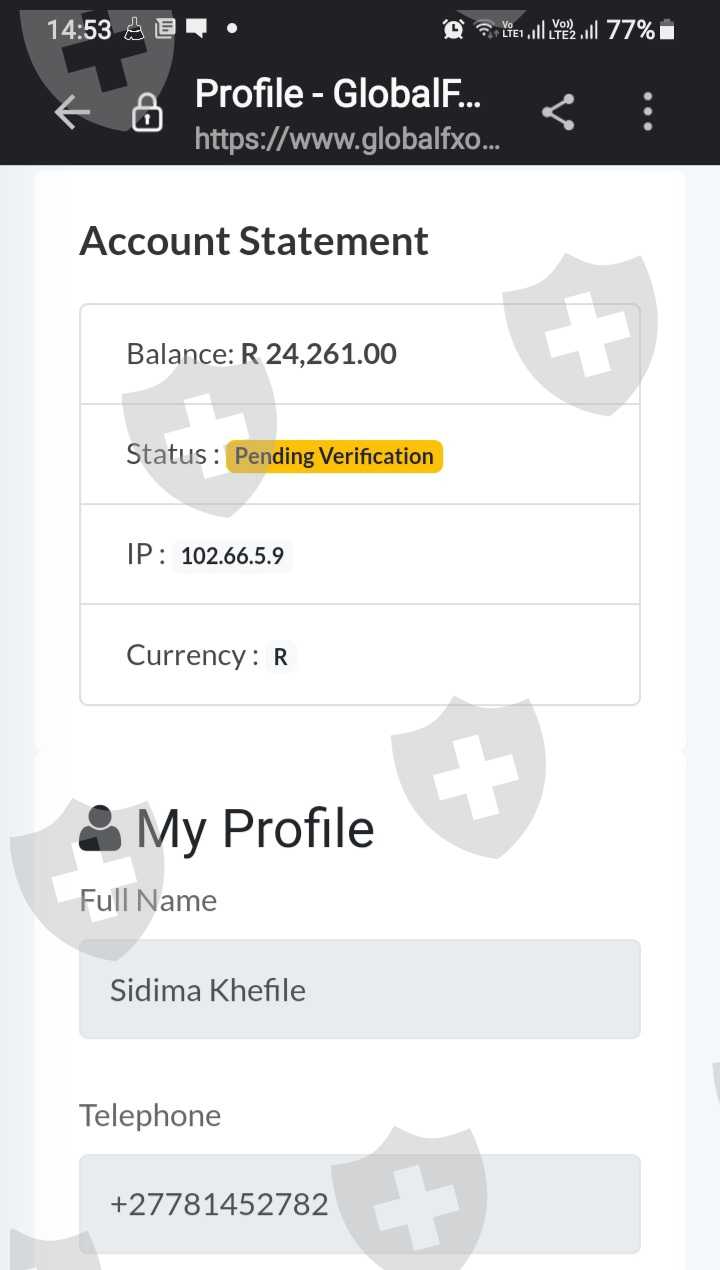Tap the globalfxo URL address text
The width and height of the screenshot is (720, 1270).
coord(347,138)
